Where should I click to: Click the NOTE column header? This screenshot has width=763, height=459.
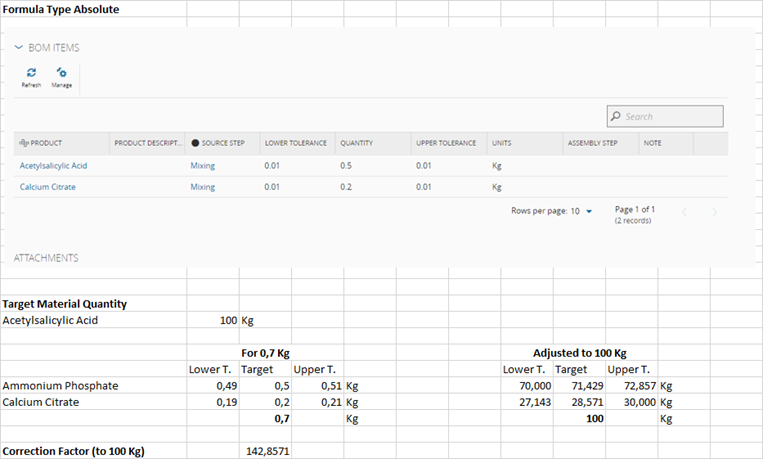click(x=666, y=143)
